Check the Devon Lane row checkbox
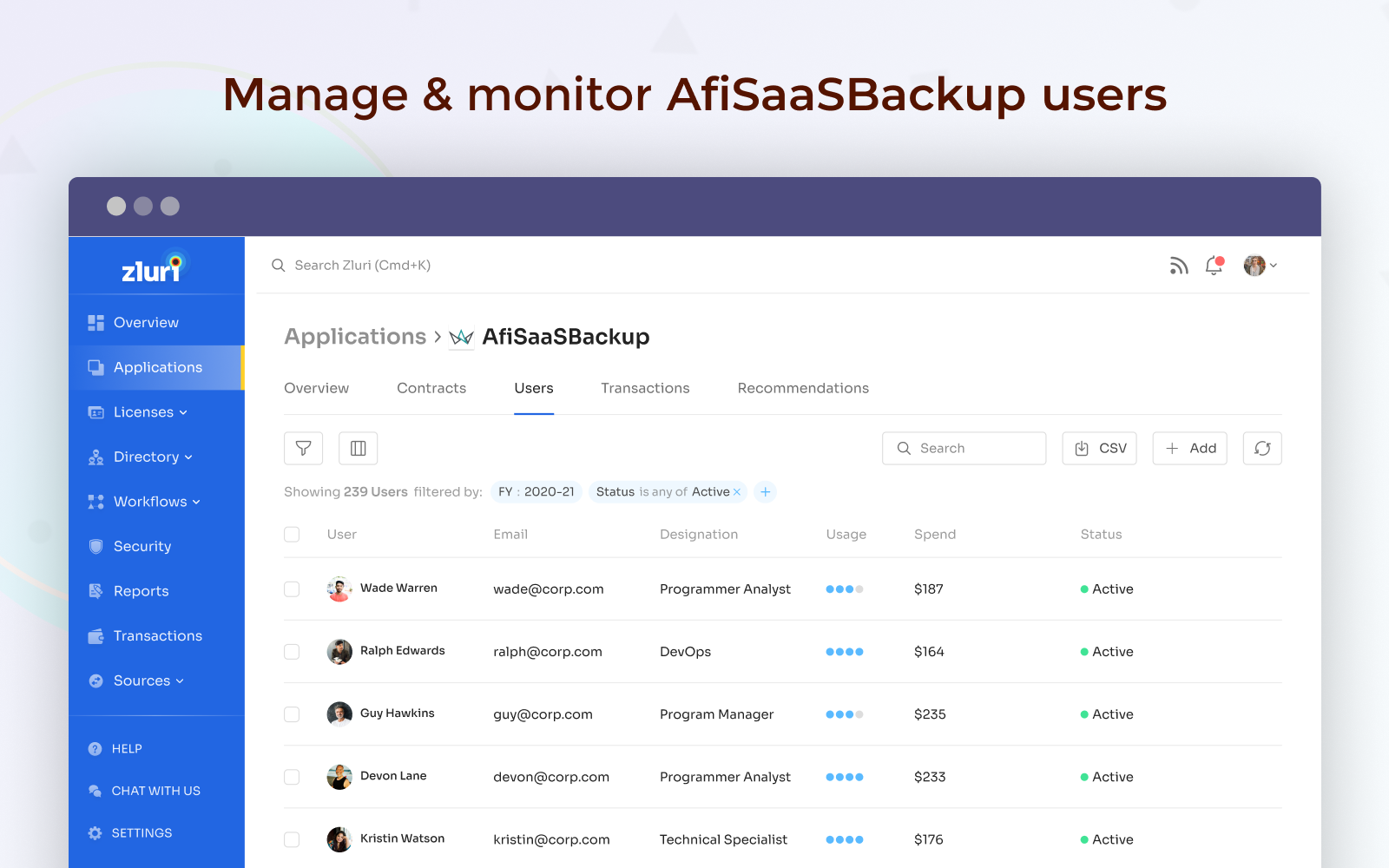This screenshot has height=868, width=1389. click(292, 777)
